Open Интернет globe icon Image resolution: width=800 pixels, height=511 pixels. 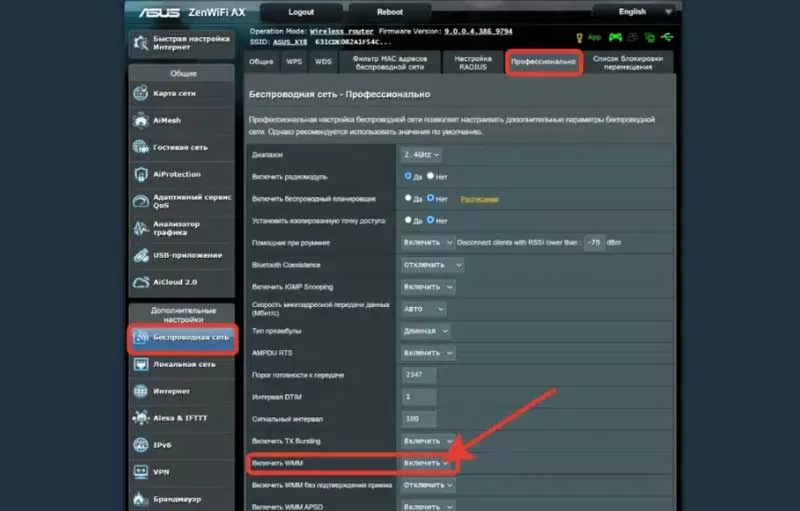pos(141,391)
